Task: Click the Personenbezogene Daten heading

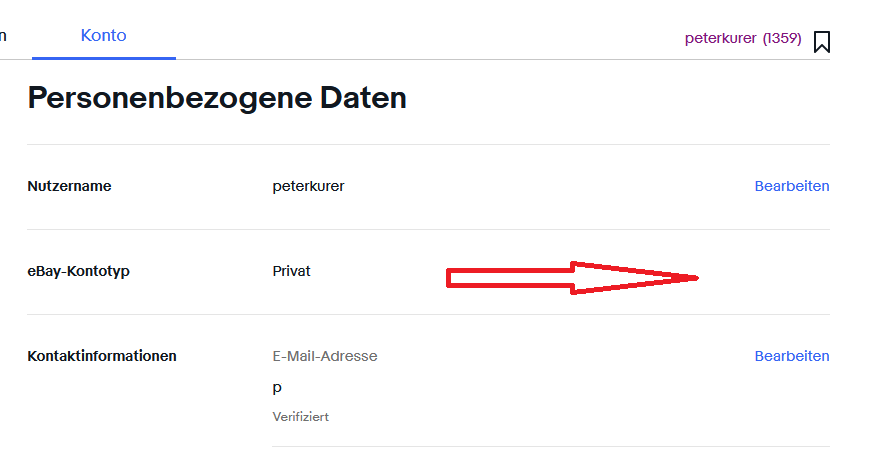Action: point(217,98)
